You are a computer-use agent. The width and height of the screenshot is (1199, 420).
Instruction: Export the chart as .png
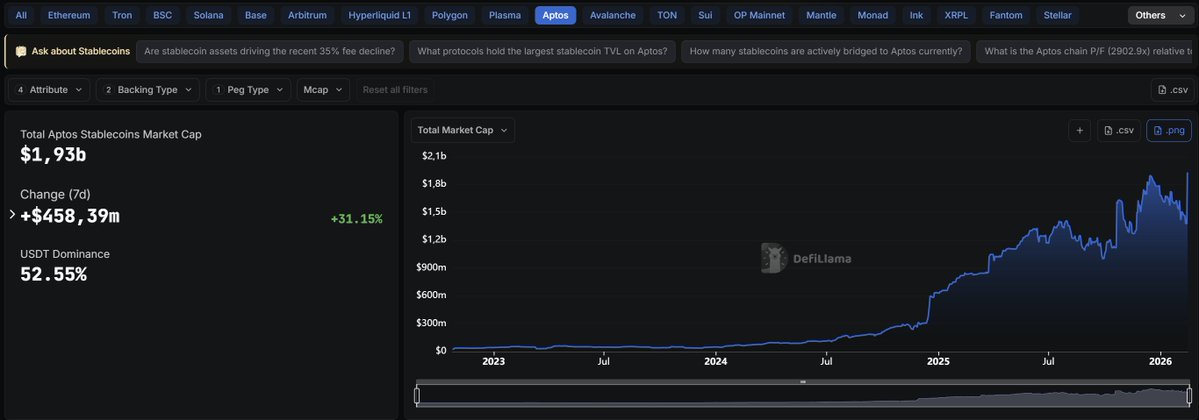pyautogui.click(x=1169, y=130)
